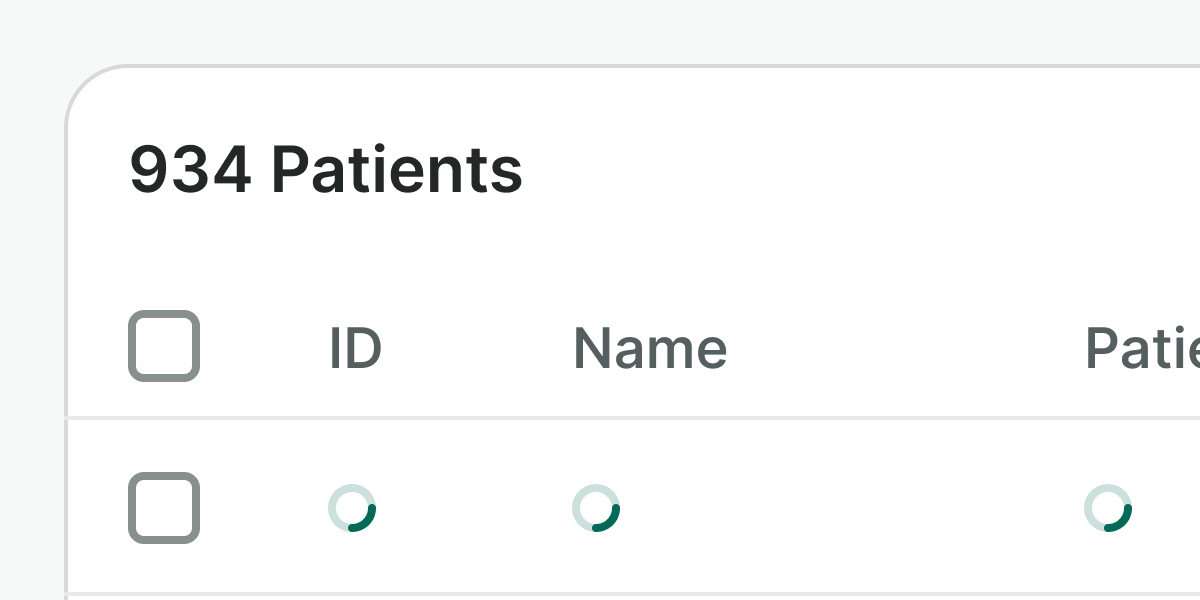
Task: Click the partially visible Patie column header
Action: coord(1142,349)
